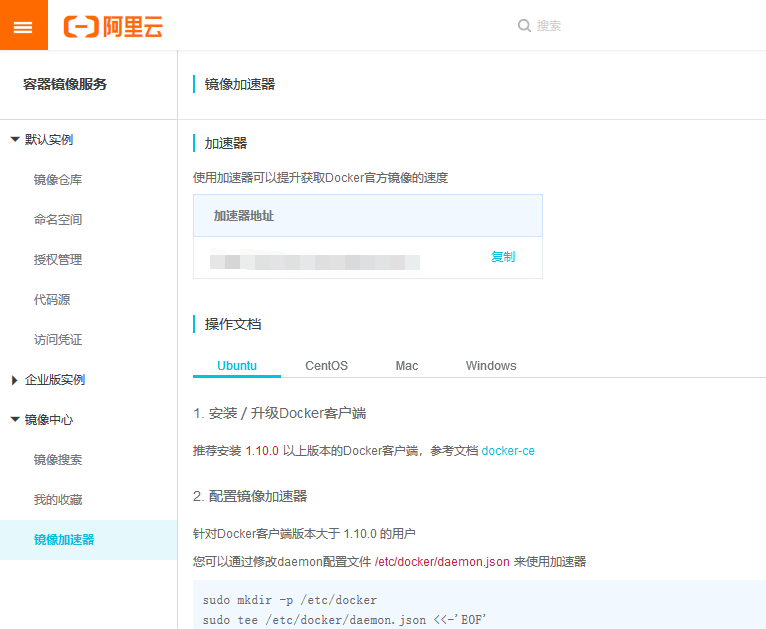Open 命名空间 in the sidebar
This screenshot has height=629, width=766.
(x=58, y=220)
